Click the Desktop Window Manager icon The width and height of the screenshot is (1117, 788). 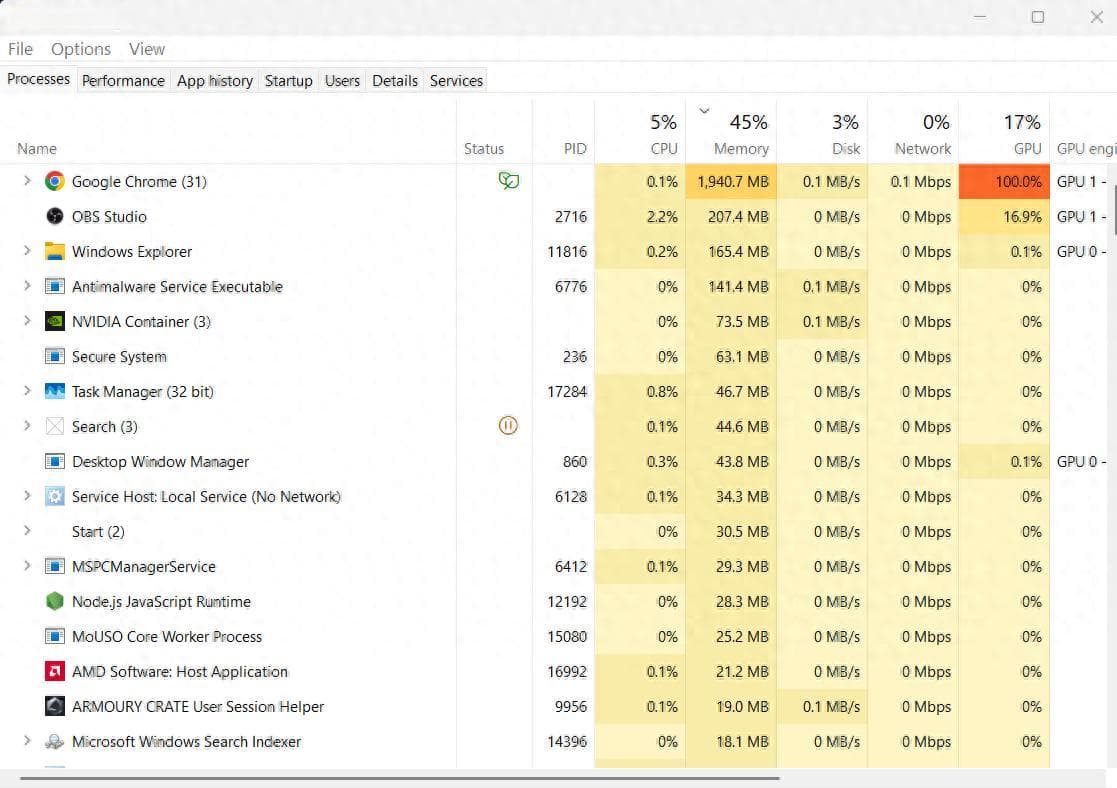[55, 461]
